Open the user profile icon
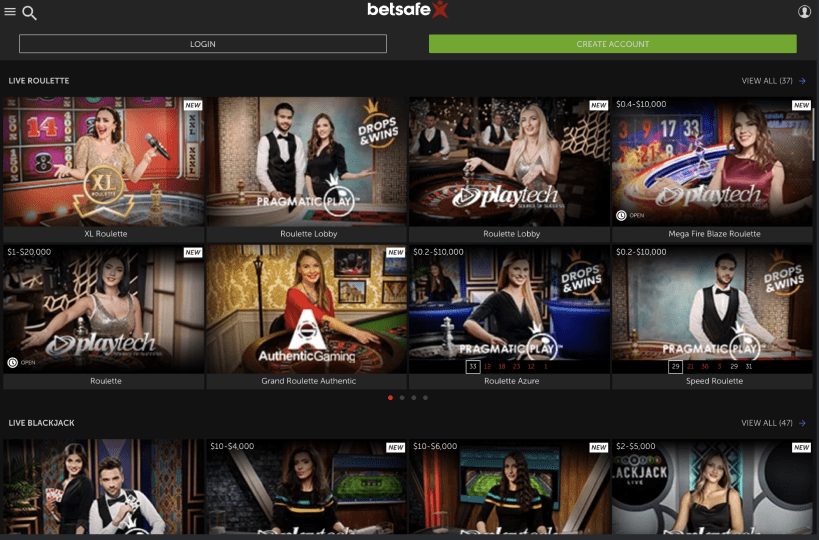 [x=804, y=11]
